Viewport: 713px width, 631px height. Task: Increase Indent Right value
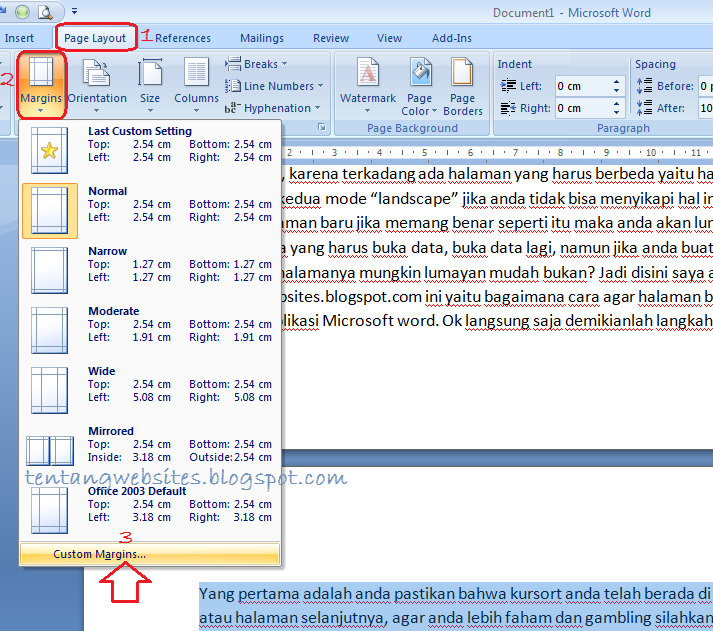pos(617,104)
